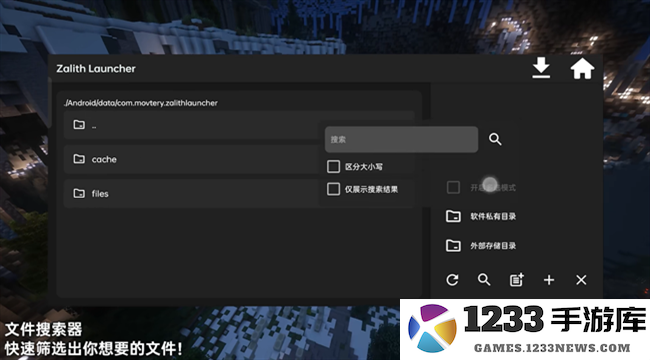Open the 软件私有目录 folder shortcut

tap(481, 216)
